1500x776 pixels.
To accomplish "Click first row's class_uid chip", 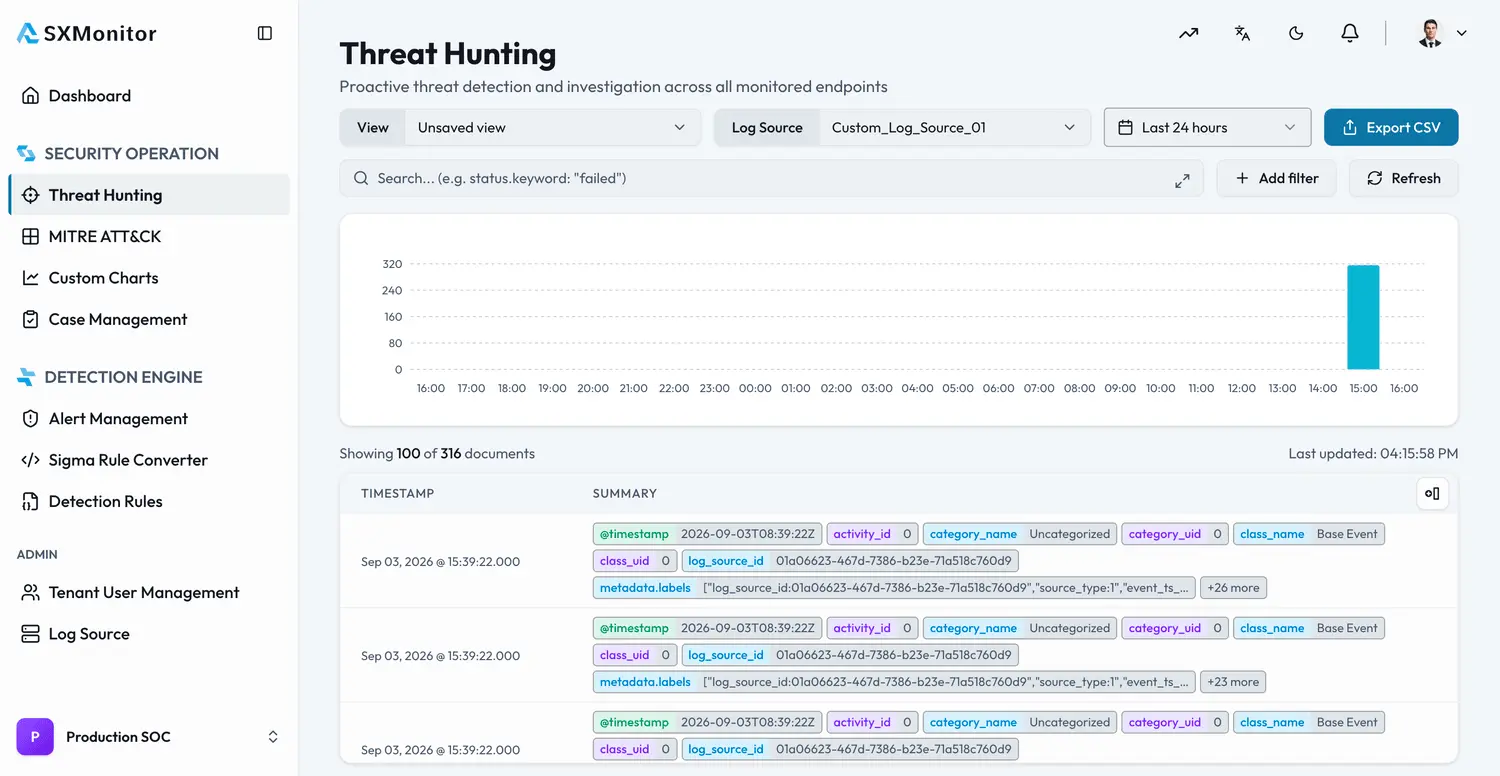I will pyautogui.click(x=635, y=561).
